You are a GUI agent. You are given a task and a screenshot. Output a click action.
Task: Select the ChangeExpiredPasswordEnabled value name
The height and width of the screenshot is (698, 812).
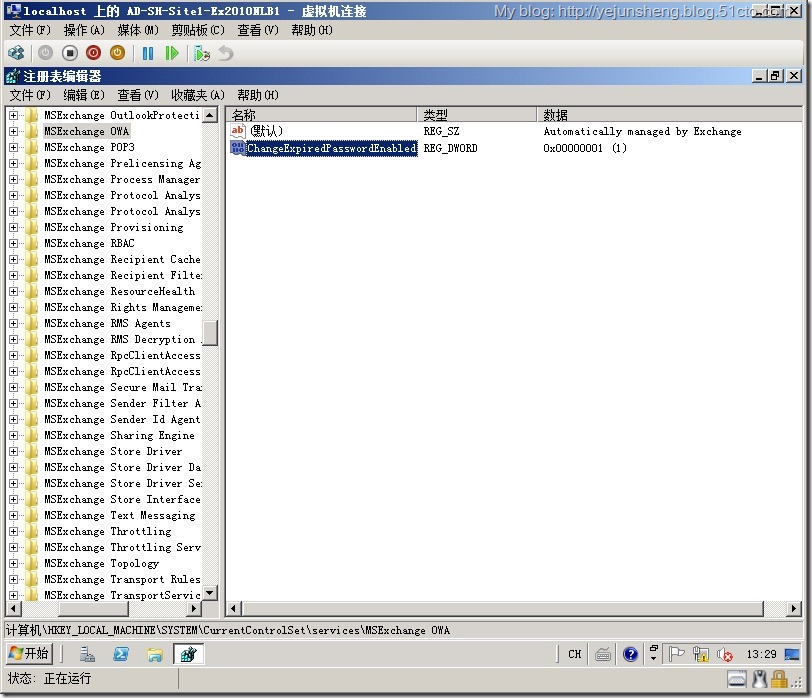[331, 148]
